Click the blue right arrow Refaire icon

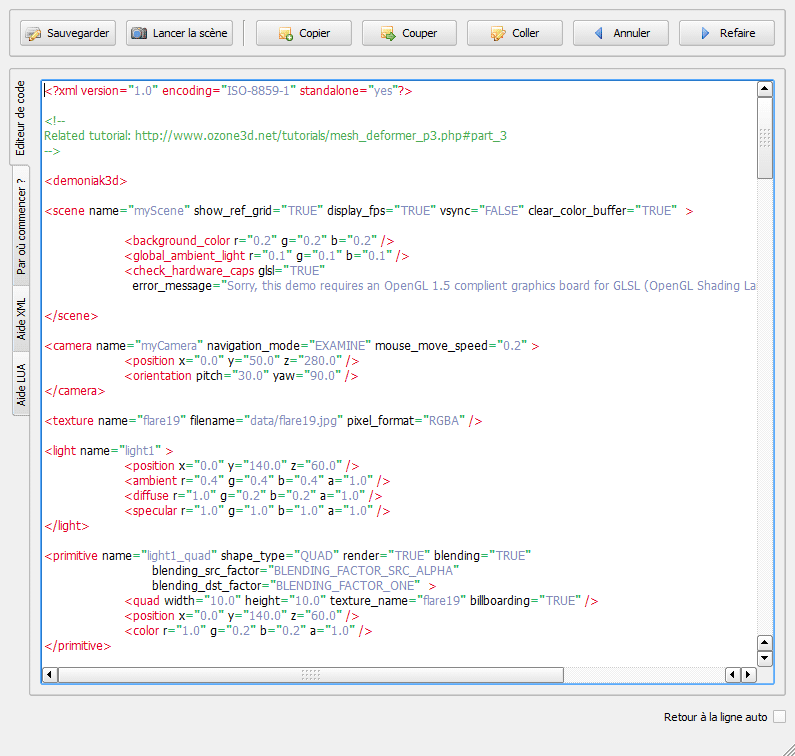[705, 33]
